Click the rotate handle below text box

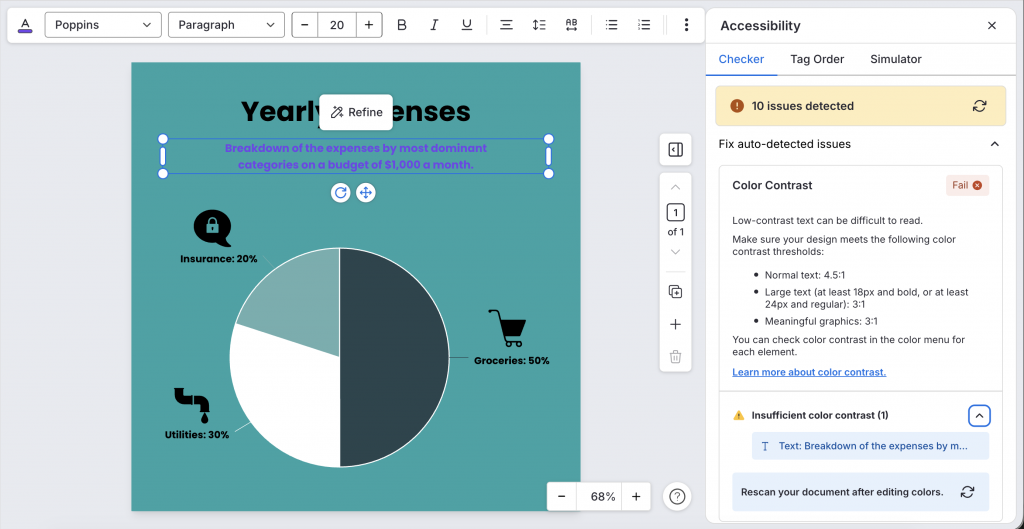click(340, 193)
